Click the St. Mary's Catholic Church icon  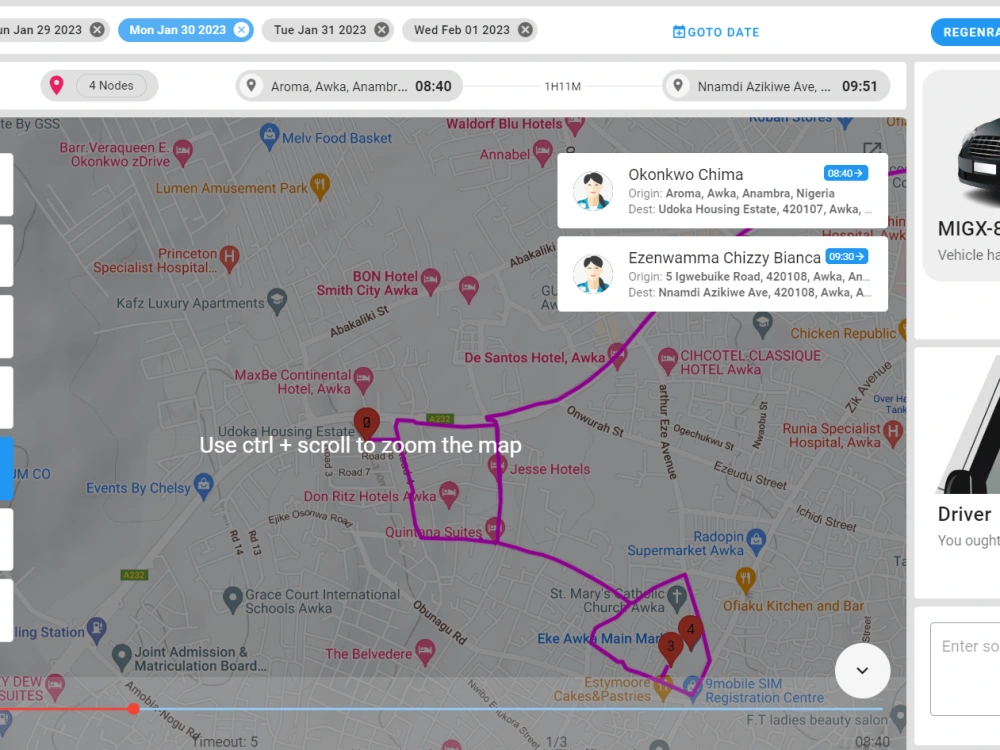(x=677, y=598)
